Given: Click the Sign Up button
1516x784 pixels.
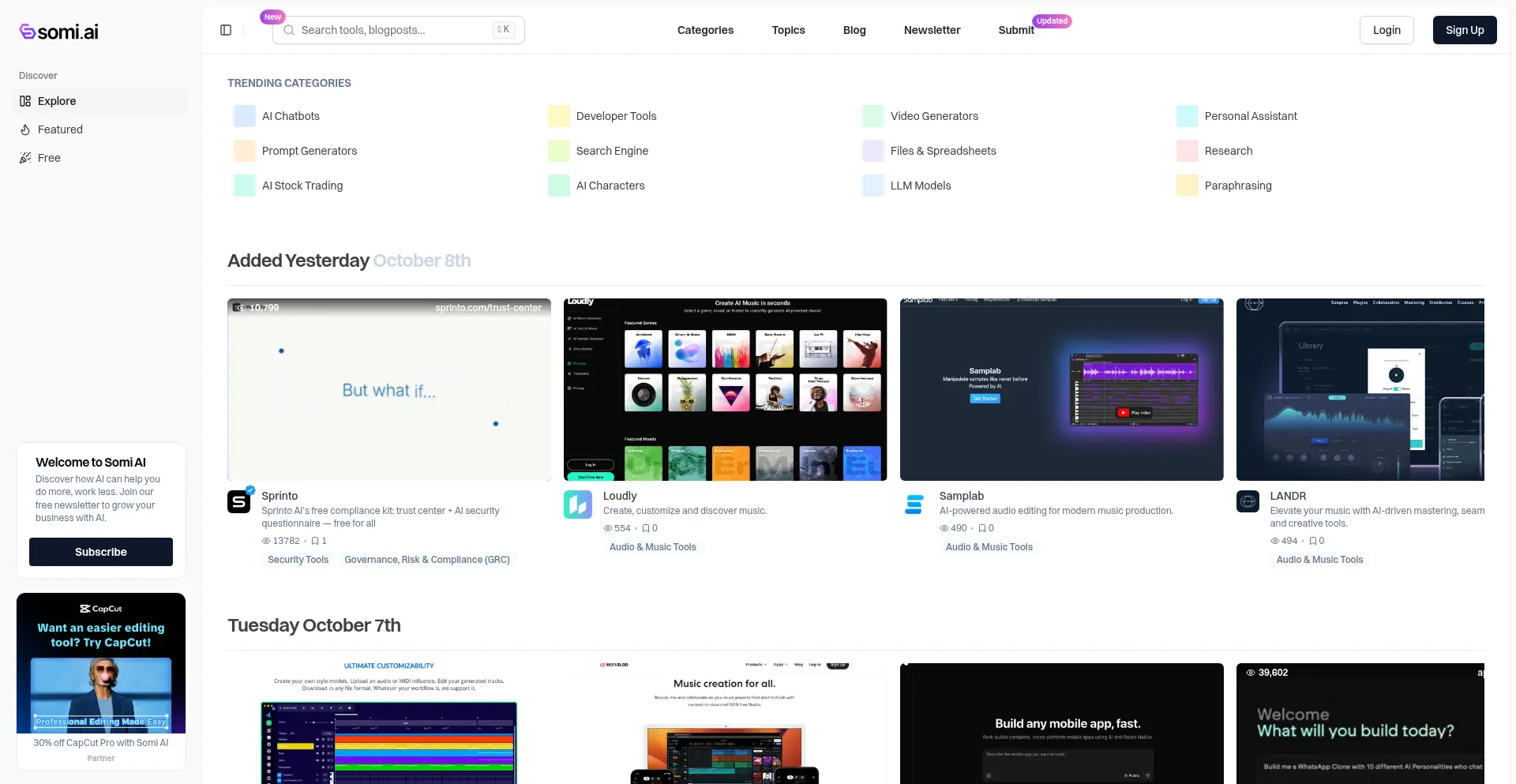Looking at the screenshot, I should point(1464,30).
